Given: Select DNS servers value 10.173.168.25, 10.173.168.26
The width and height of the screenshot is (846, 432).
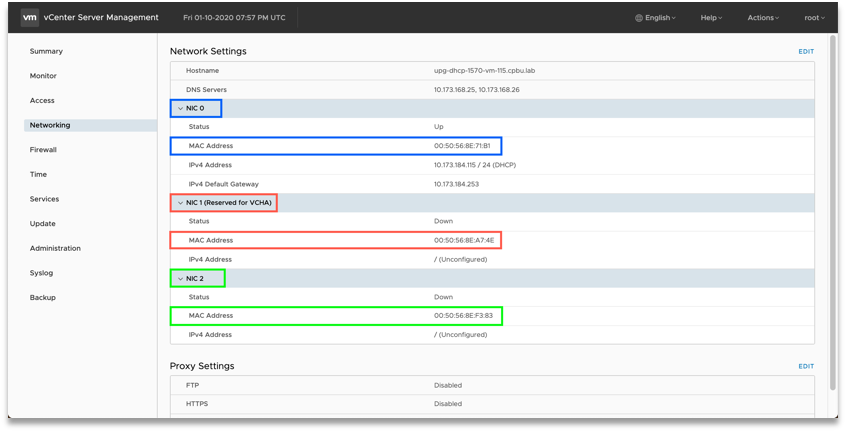Looking at the screenshot, I should [477, 90].
